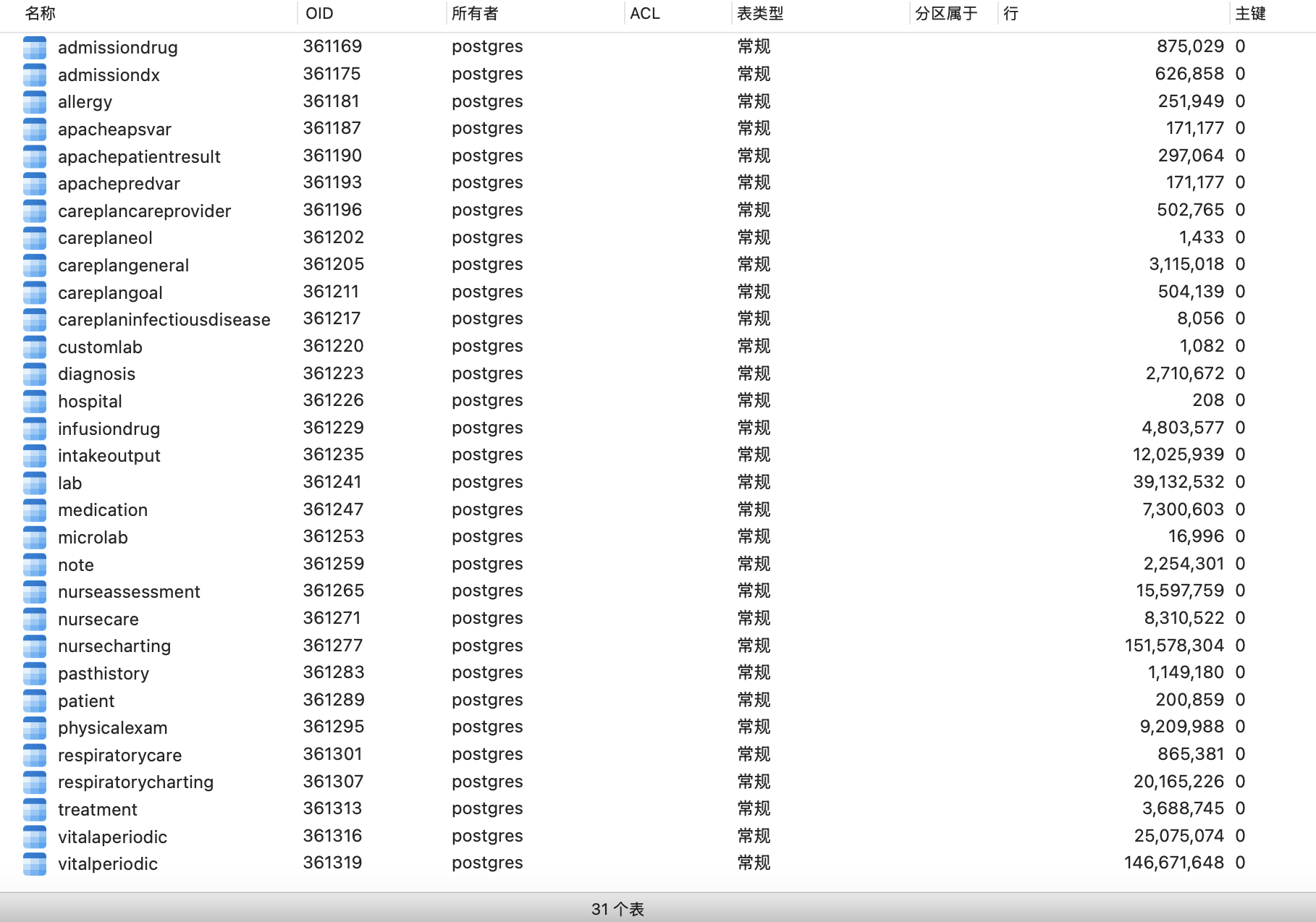This screenshot has height=922, width=1316.
Task: Click the table icon beside infusiondrug
Action: click(x=35, y=428)
